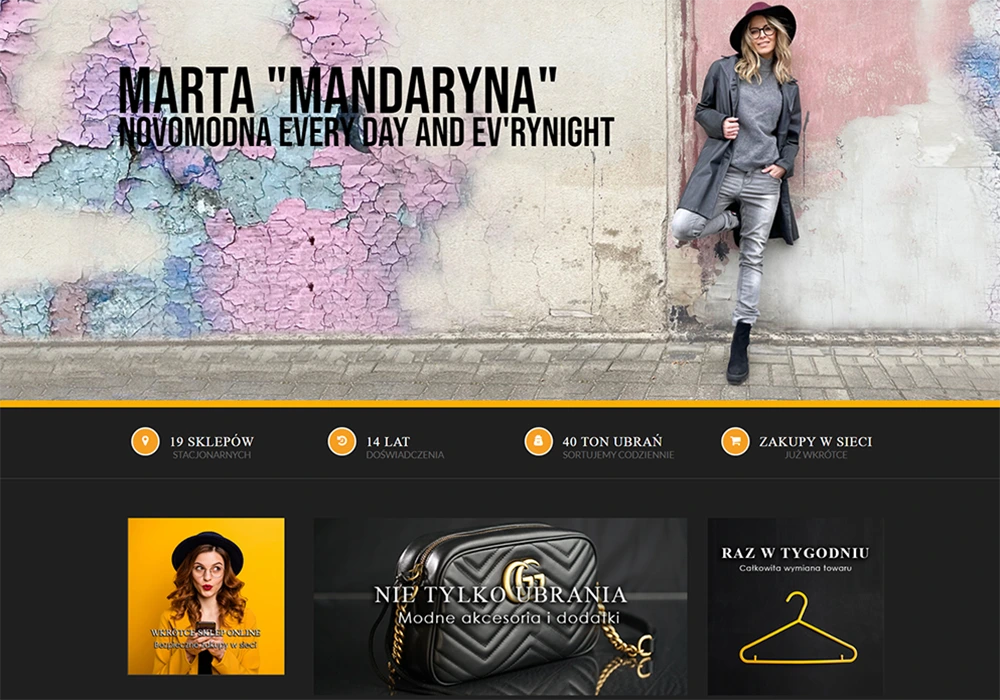Click the Novomodna every day tagline
Viewport: 1000px width, 700px height.
point(366,132)
